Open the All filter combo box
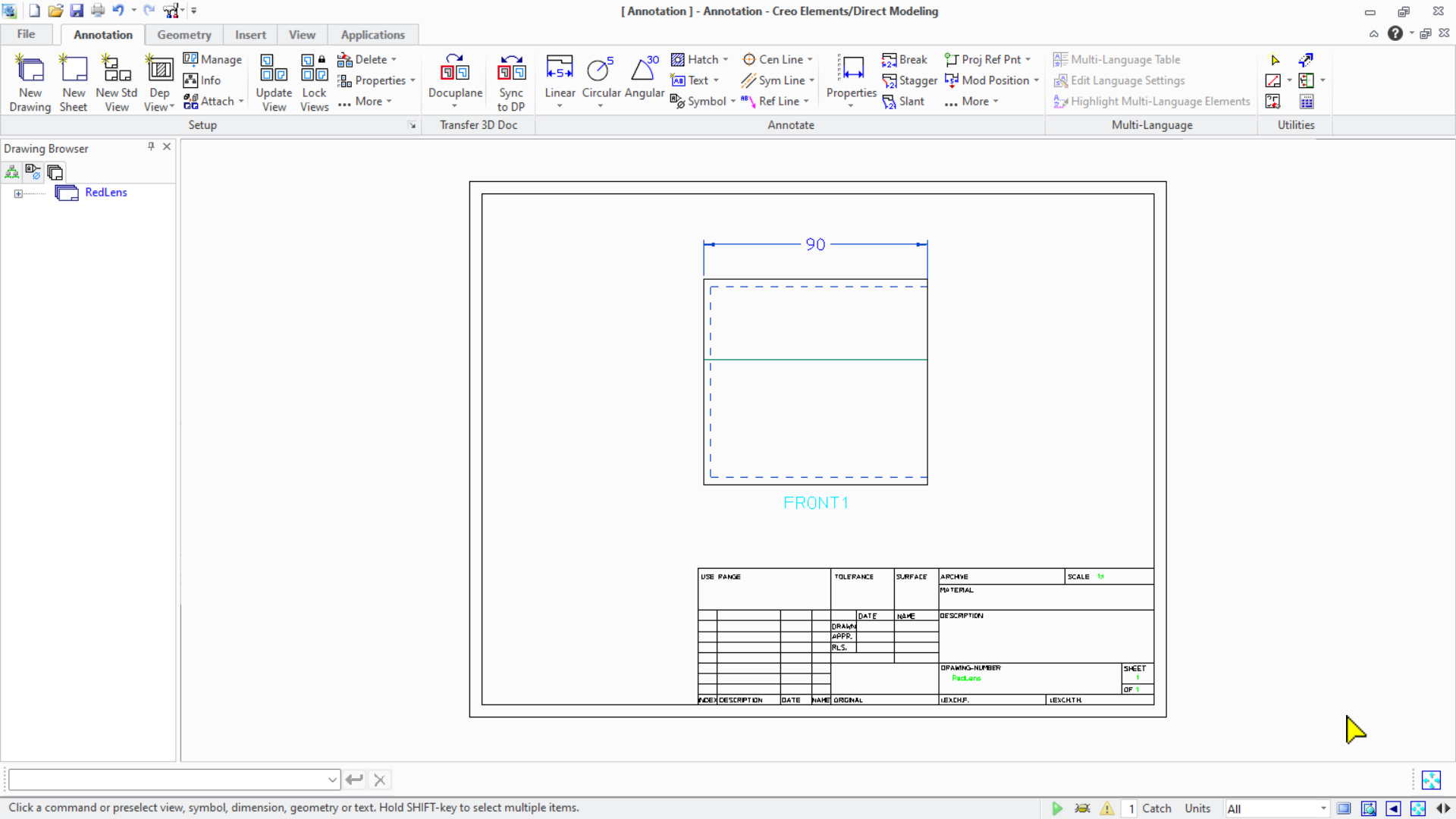1456x819 pixels. coord(1277,808)
